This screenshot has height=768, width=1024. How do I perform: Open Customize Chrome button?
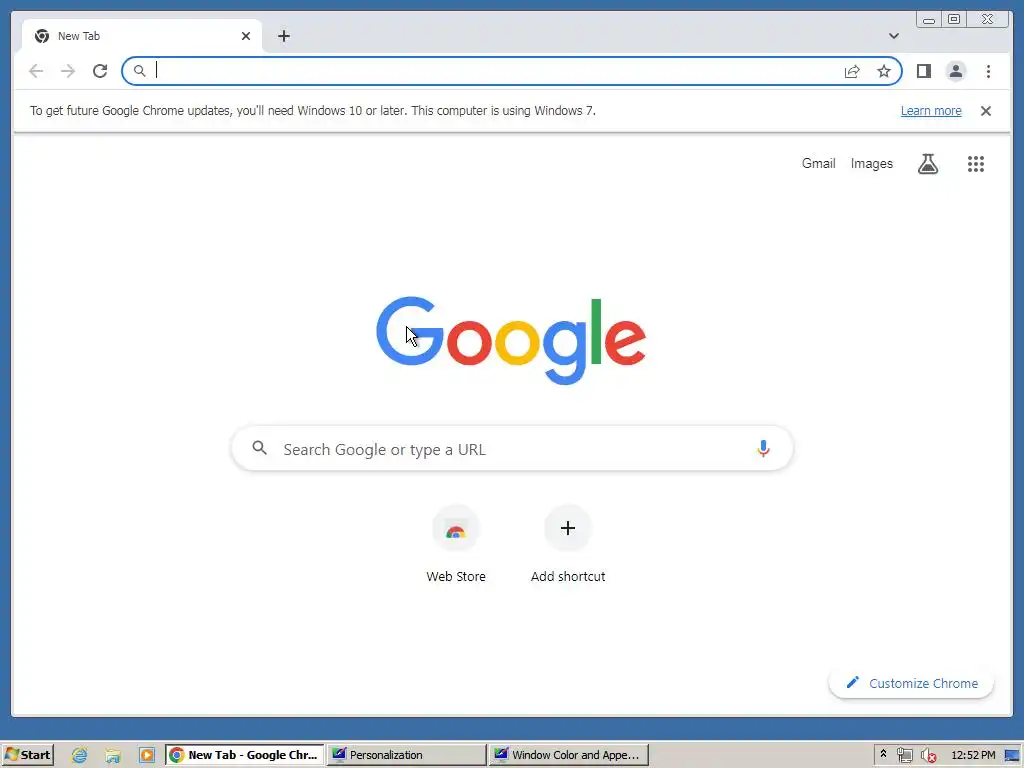pos(911,683)
